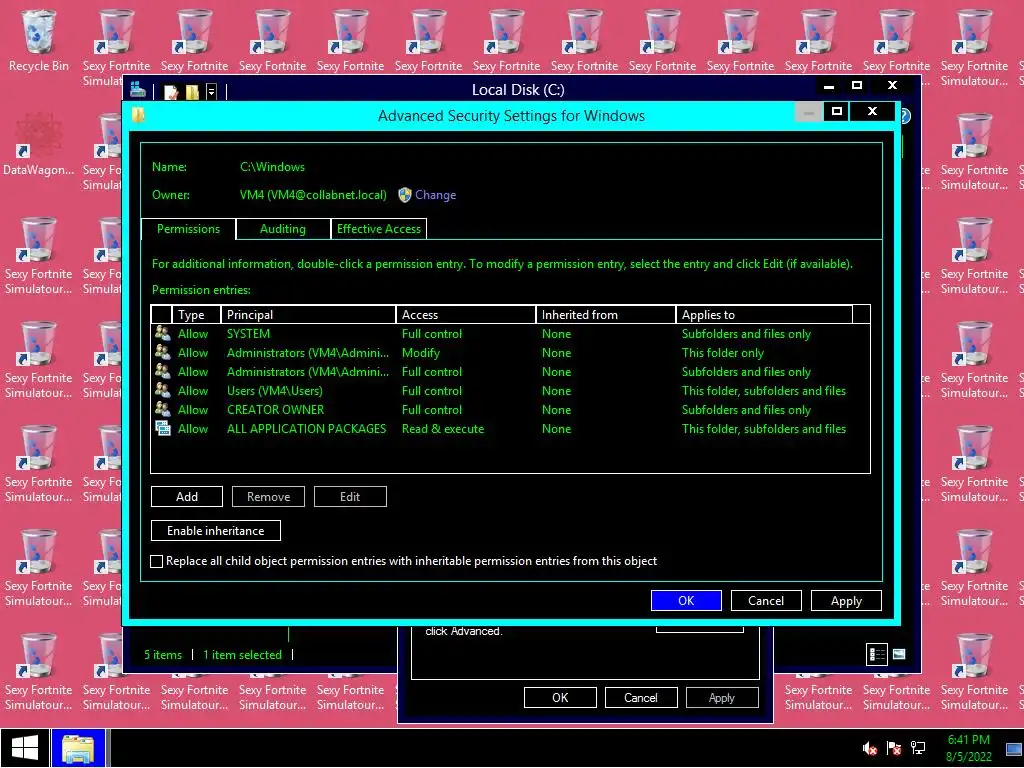Switch Local Disk window to large icons view
This screenshot has height=768, width=1024.
899,654
